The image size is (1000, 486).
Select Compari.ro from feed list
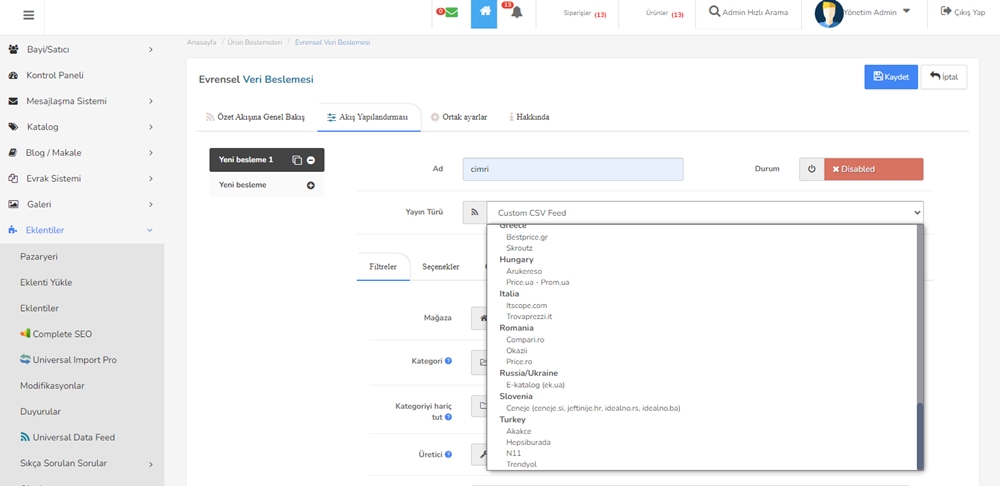coord(525,340)
